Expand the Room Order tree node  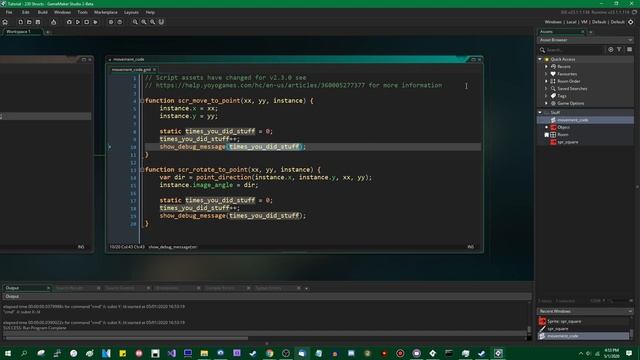(546, 81)
